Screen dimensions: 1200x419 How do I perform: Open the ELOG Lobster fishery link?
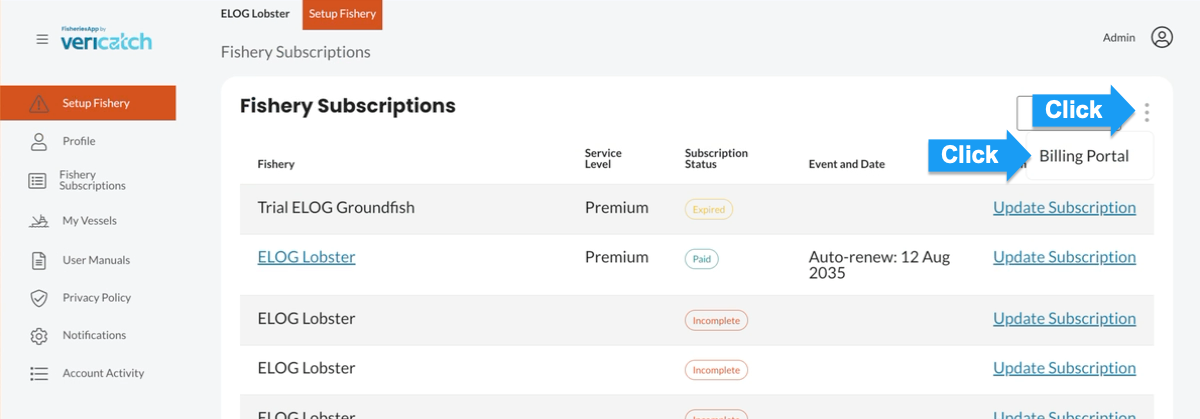click(x=306, y=257)
